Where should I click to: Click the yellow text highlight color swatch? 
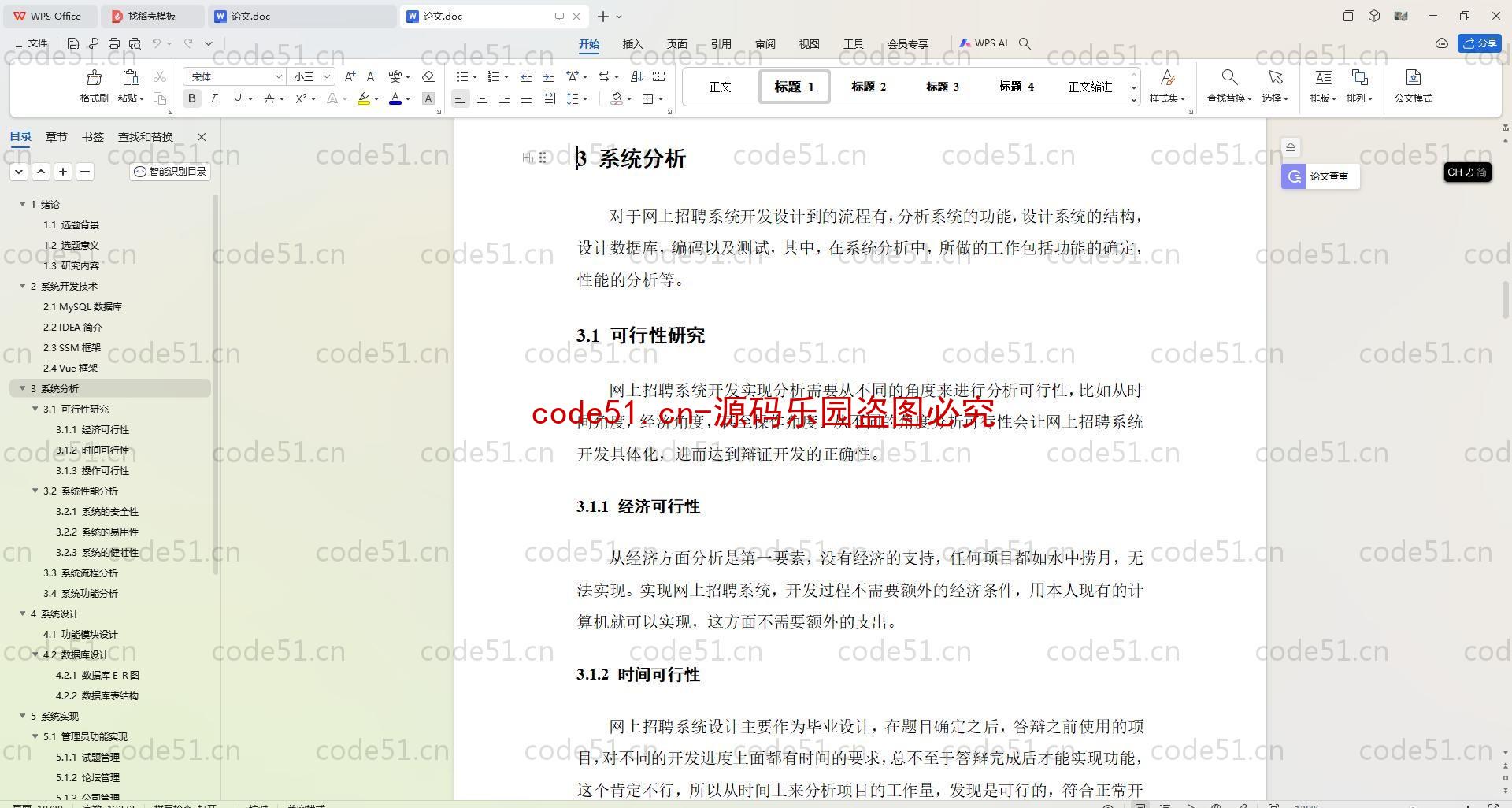point(363,98)
